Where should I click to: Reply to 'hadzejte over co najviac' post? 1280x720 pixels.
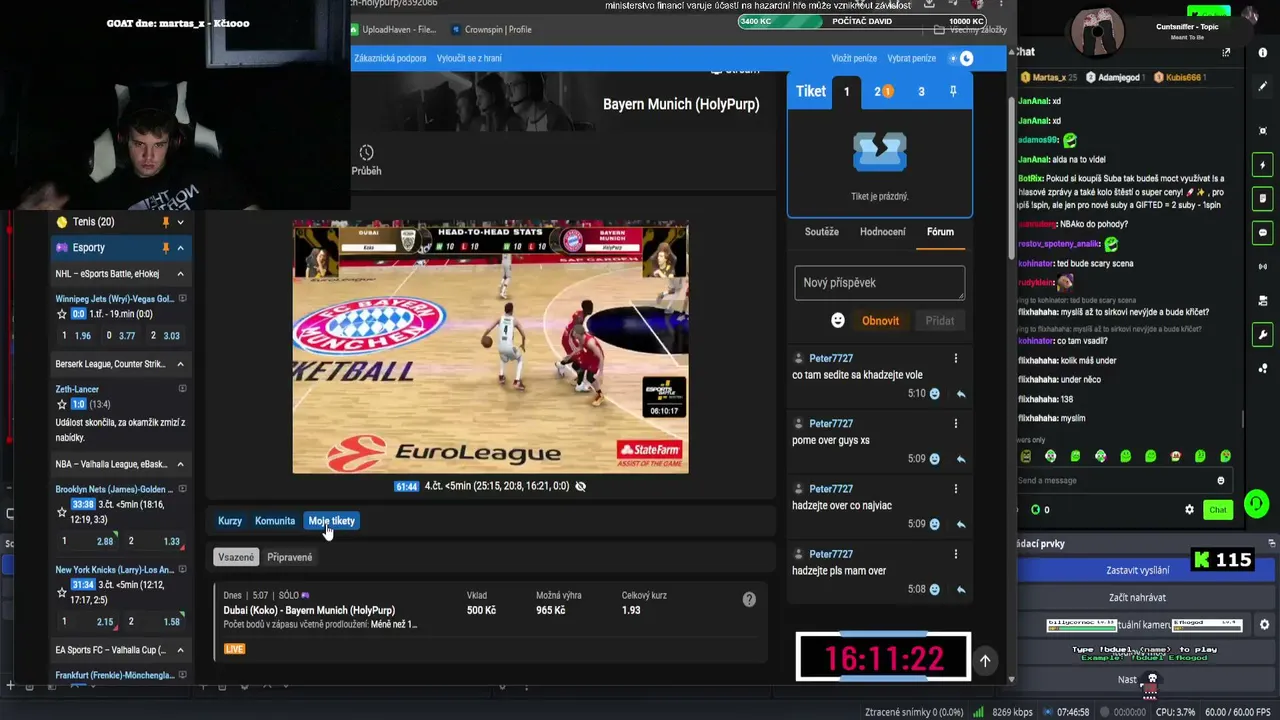pos(961,524)
